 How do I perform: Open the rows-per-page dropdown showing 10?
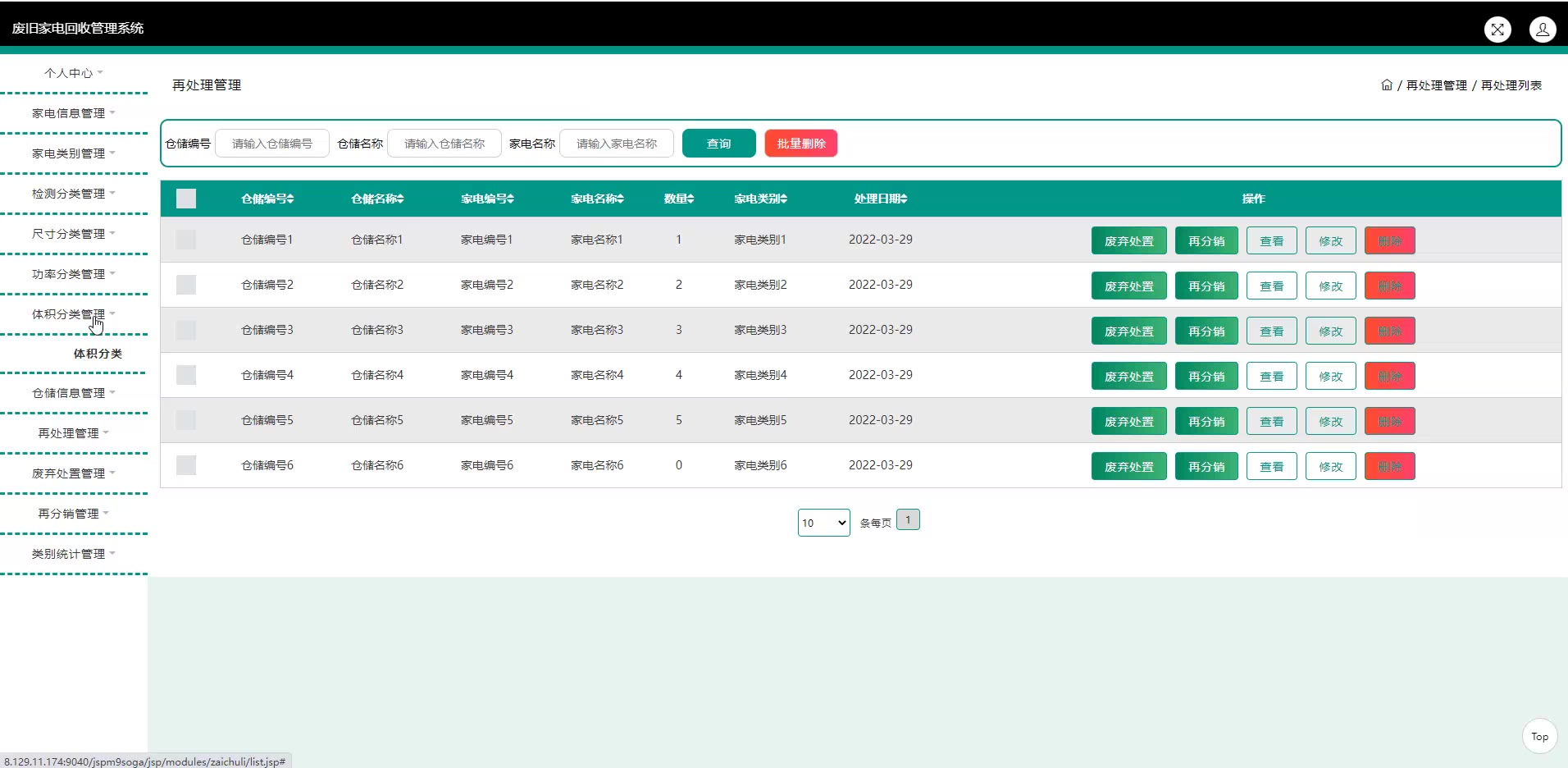823,523
